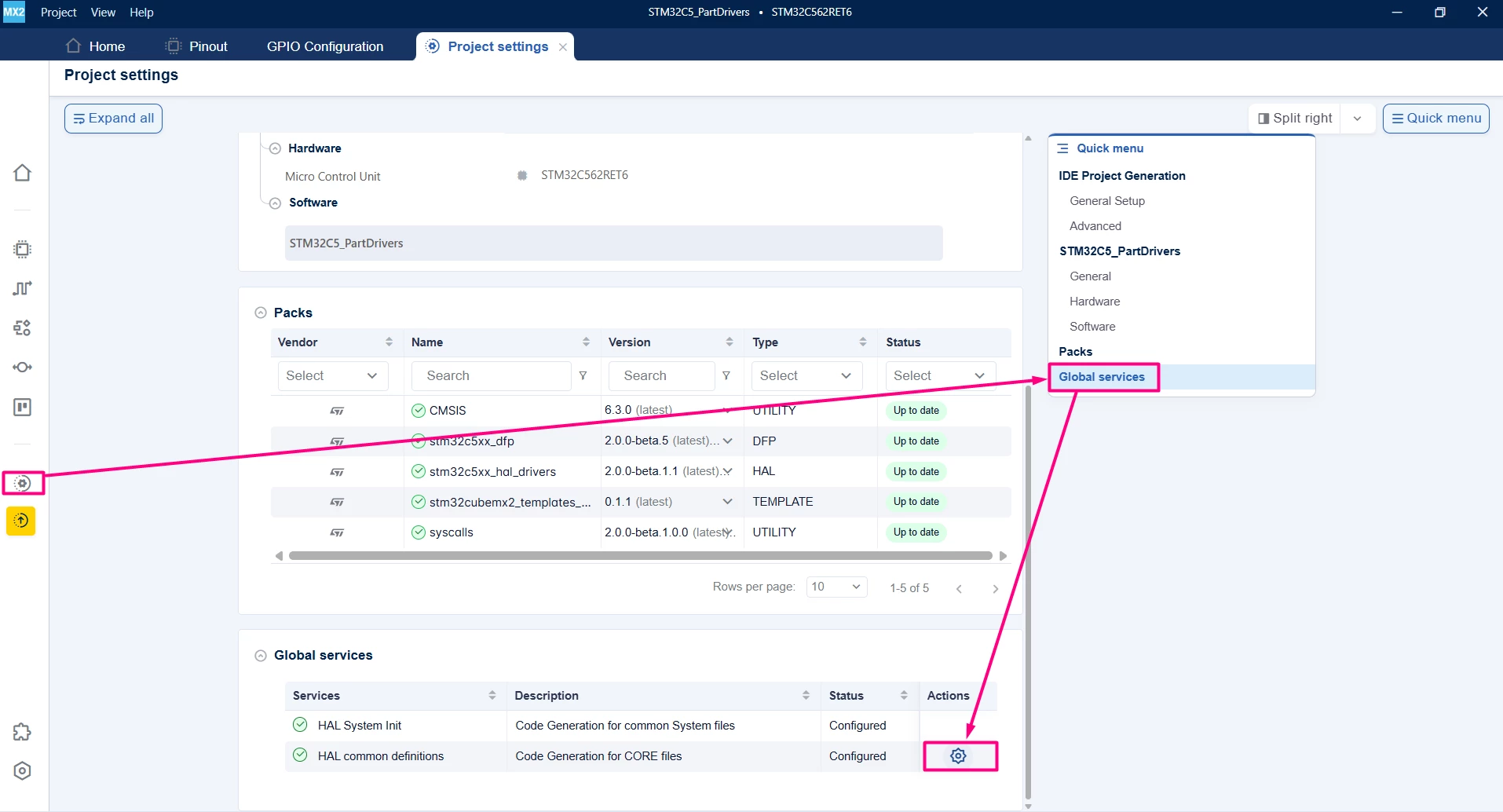Open the clock waveform icon in left sidebar
The image size is (1503, 812).
(22, 288)
